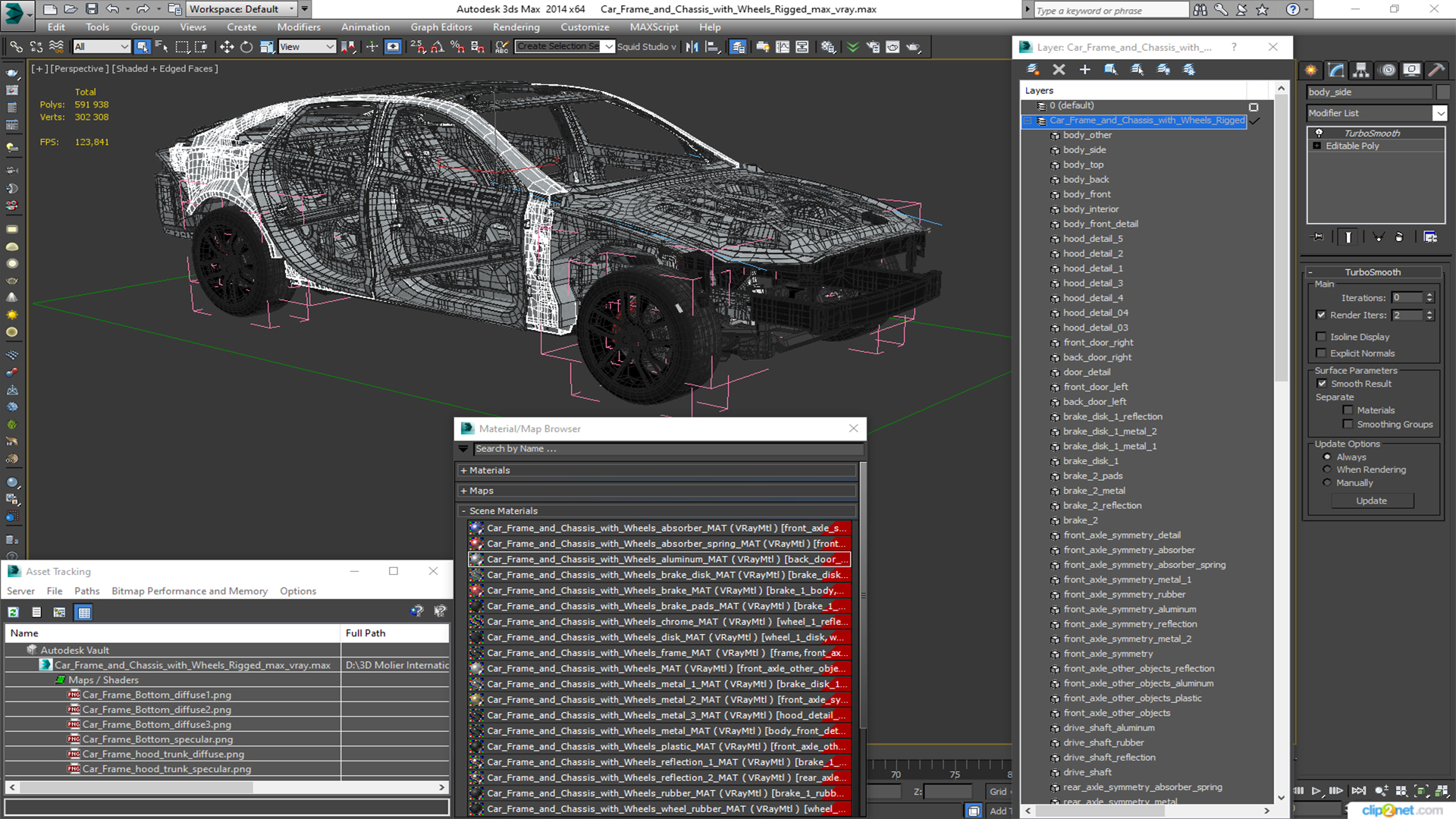The height and width of the screenshot is (819, 1456).
Task: Open the Display panel tab
Action: click(x=1411, y=70)
